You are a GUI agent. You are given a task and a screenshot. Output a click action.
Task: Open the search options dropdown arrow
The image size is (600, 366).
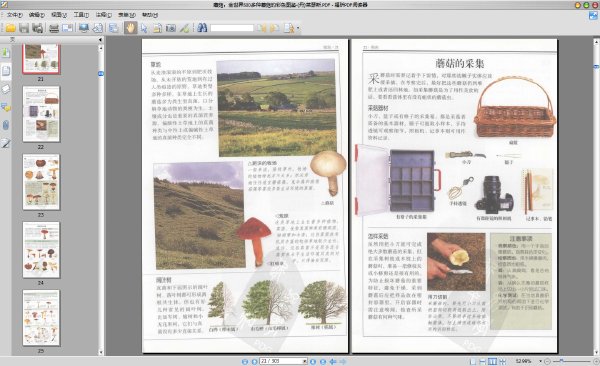(298, 28)
